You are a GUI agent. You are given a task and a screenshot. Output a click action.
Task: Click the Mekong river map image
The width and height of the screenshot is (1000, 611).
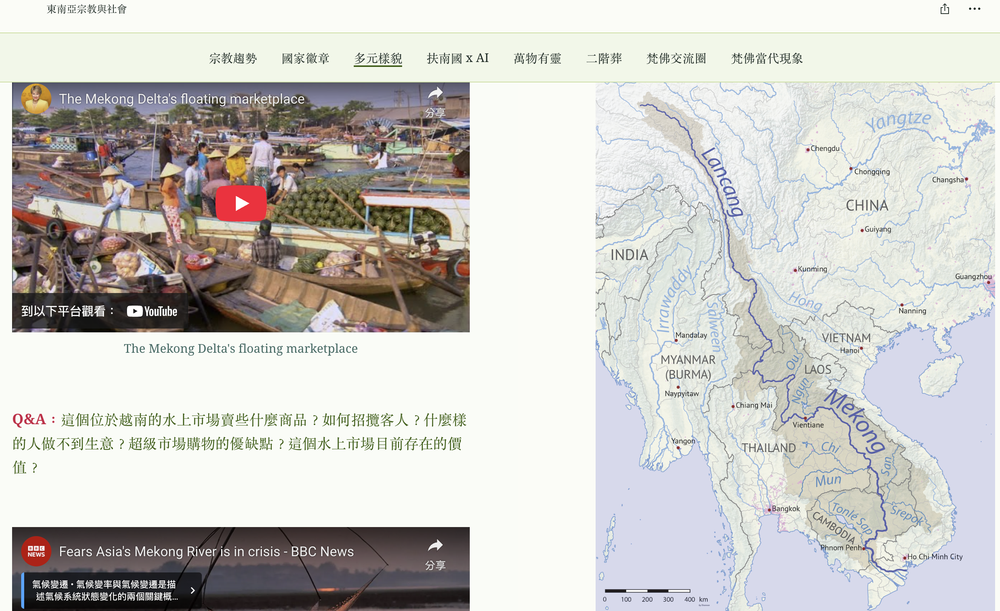tap(797, 346)
